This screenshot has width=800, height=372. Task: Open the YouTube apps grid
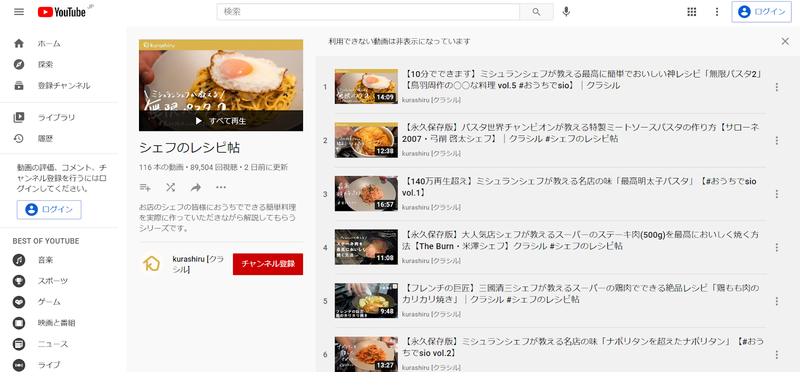tap(692, 12)
